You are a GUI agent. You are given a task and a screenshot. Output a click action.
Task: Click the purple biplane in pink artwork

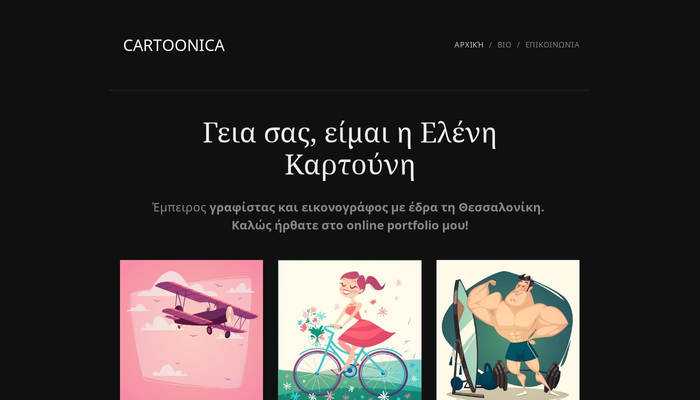point(206,309)
